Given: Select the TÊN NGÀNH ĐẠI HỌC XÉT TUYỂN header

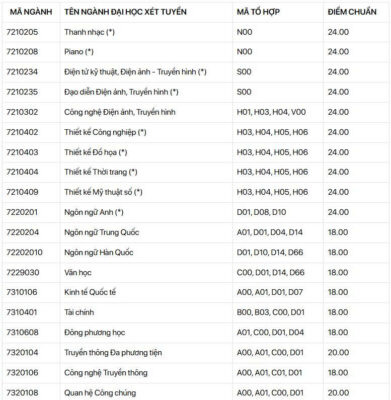Looking at the screenshot, I should tap(125, 12).
